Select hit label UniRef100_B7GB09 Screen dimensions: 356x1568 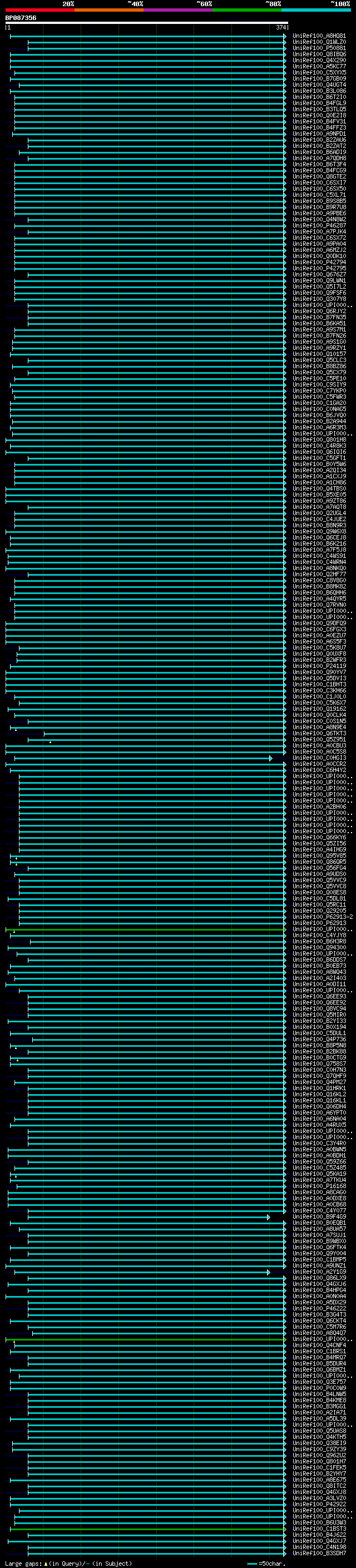pos(319,78)
